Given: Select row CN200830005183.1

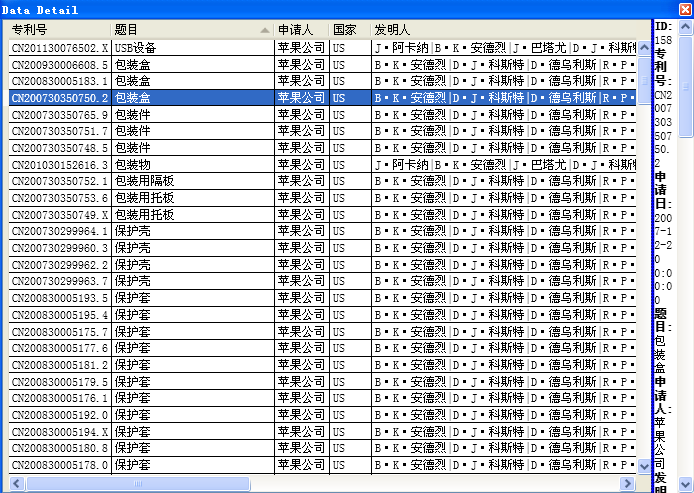Looking at the screenshot, I should coord(322,81).
